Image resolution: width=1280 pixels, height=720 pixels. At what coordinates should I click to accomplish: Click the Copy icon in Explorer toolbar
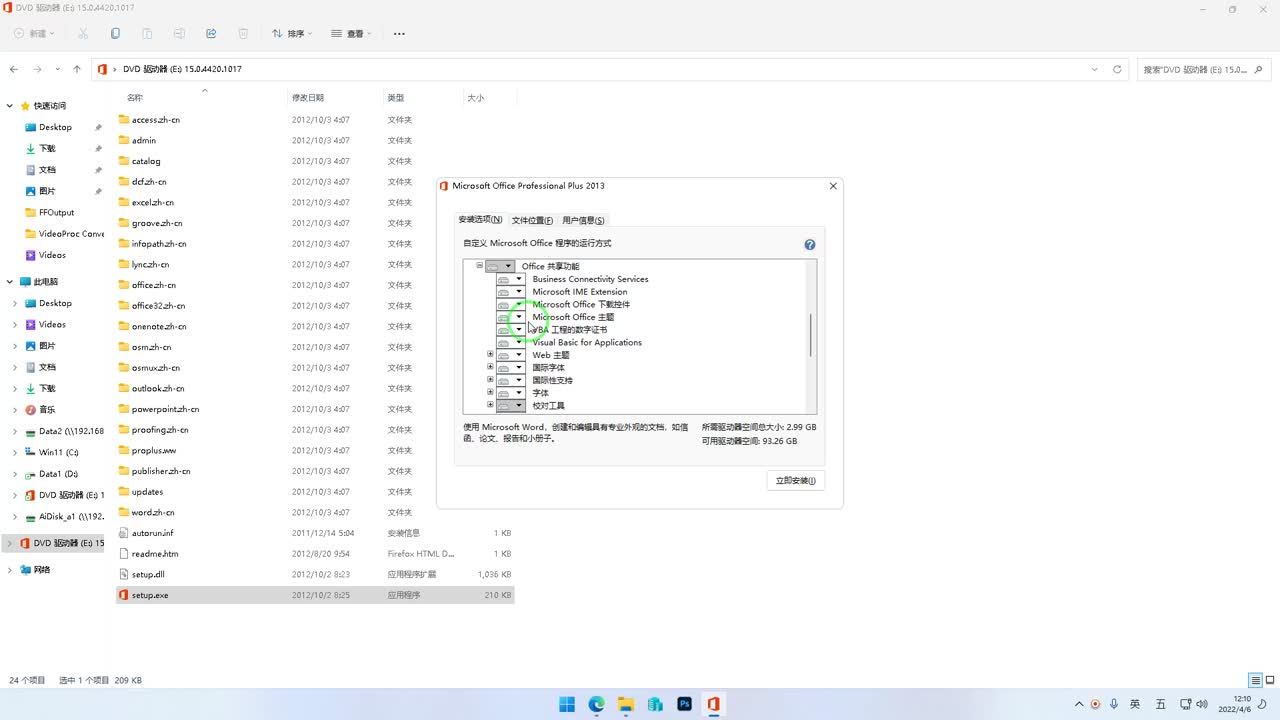pyautogui.click(x=115, y=34)
